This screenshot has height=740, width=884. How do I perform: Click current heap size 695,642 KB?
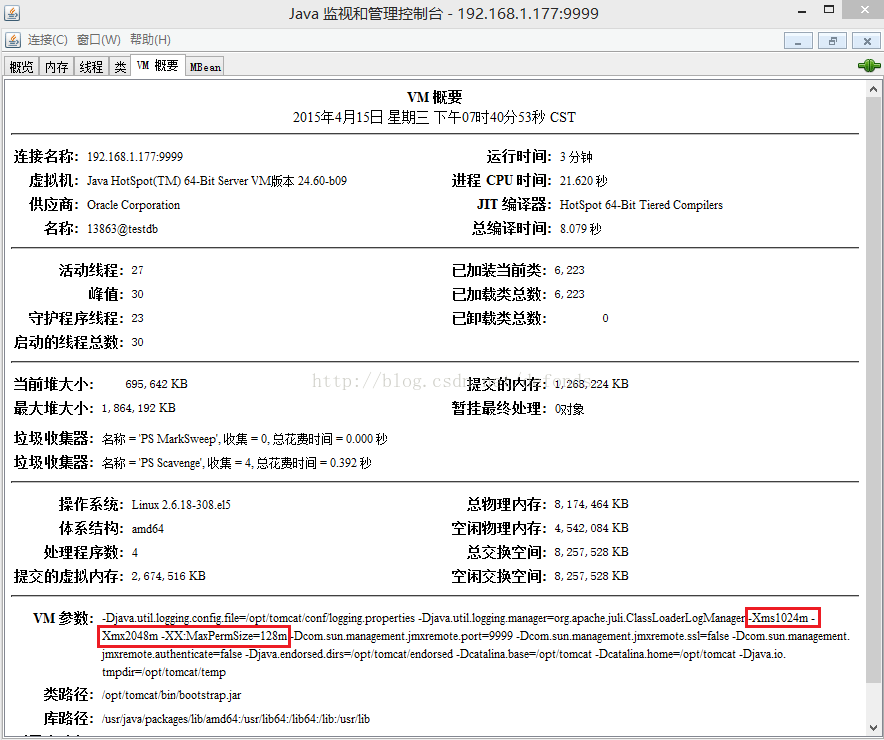pos(156,384)
